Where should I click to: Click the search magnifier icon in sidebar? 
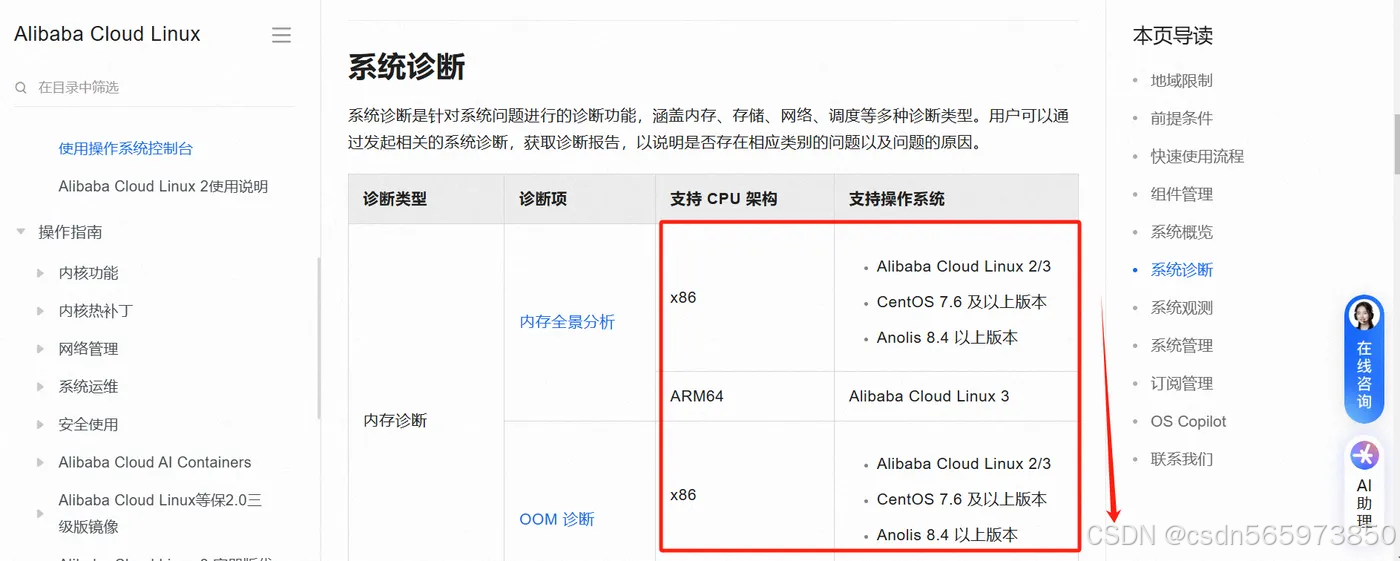tap(21, 88)
